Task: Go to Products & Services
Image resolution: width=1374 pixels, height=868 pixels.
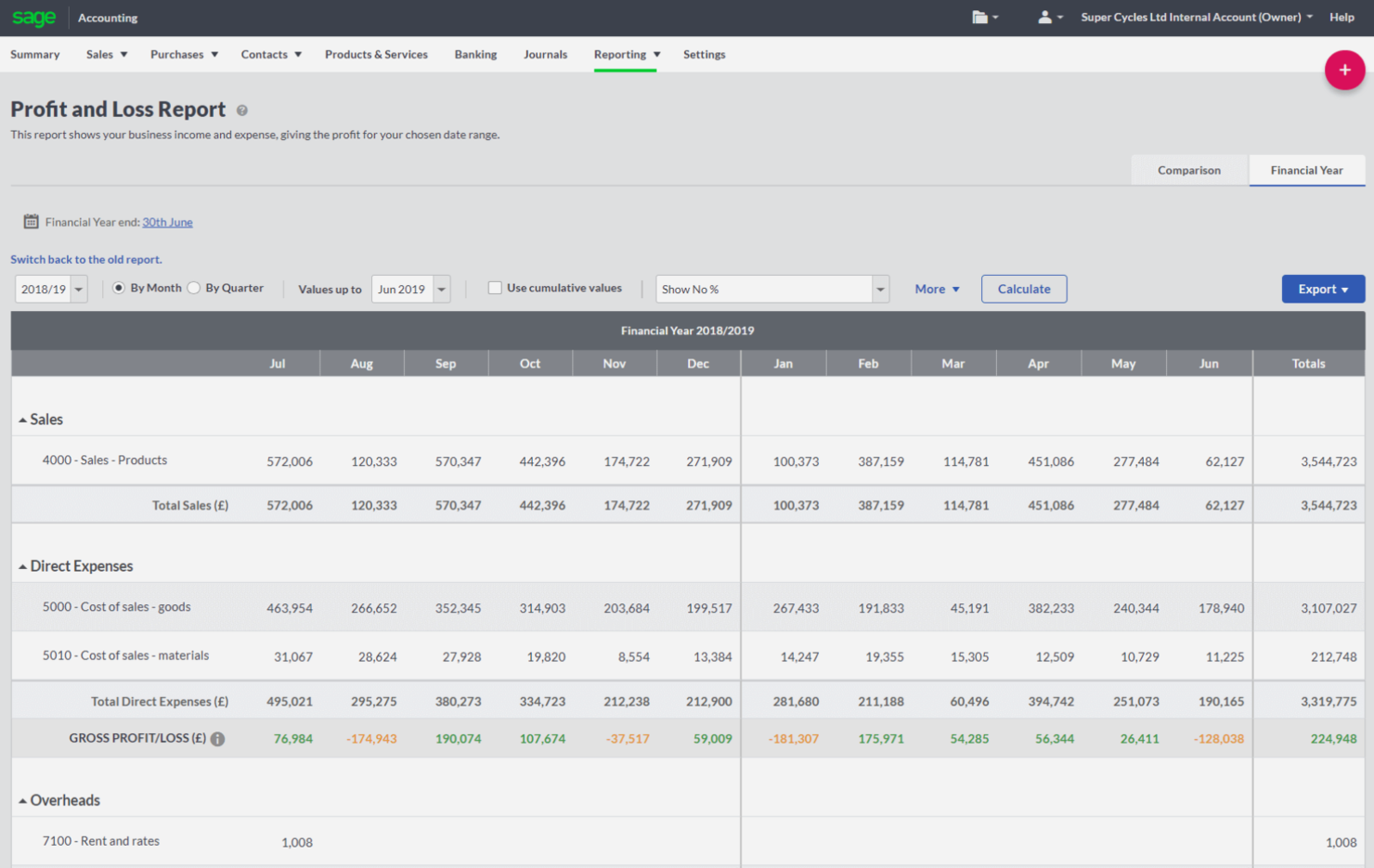Action: [376, 55]
